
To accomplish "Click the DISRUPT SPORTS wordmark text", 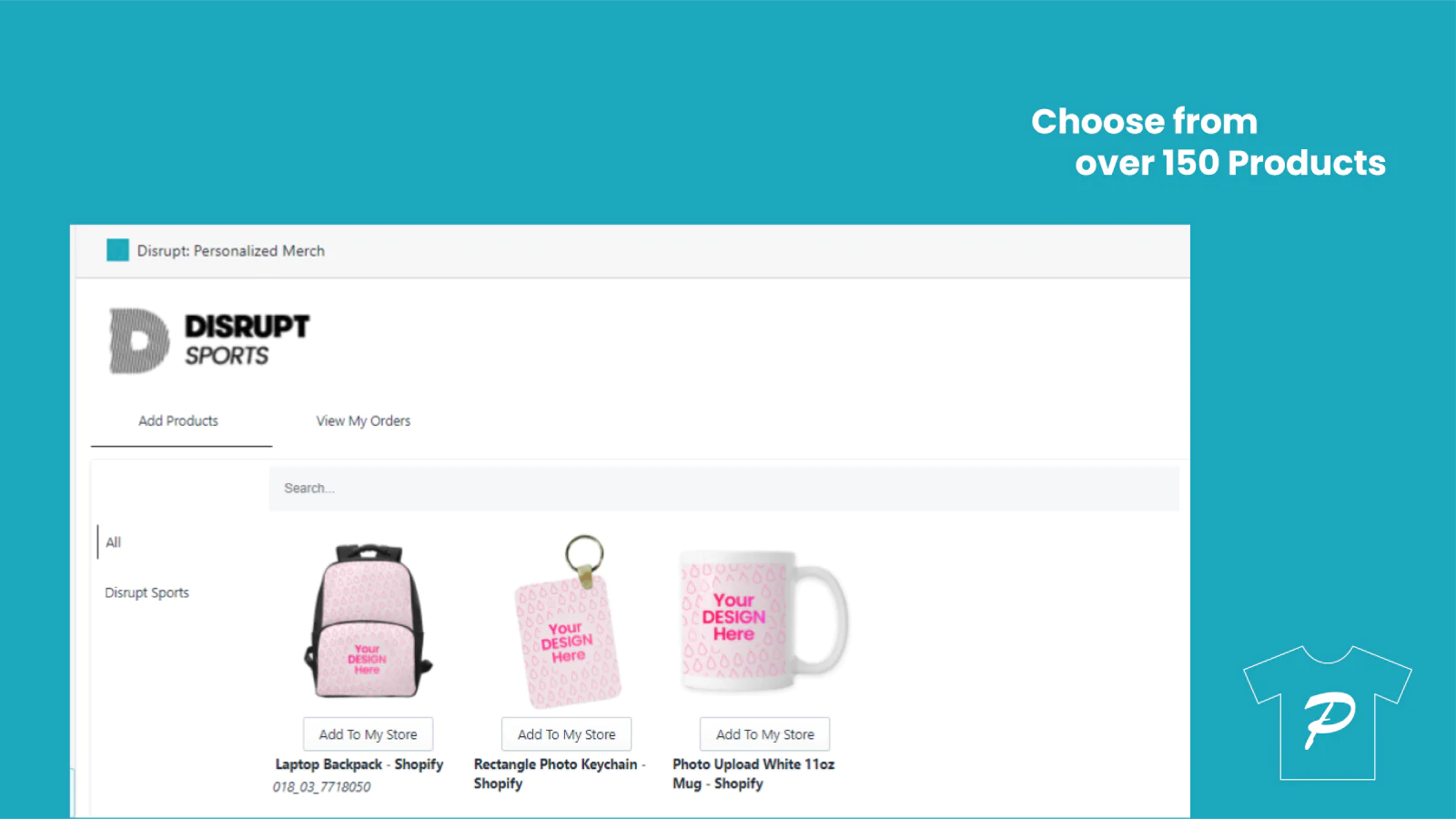I will (x=247, y=340).
